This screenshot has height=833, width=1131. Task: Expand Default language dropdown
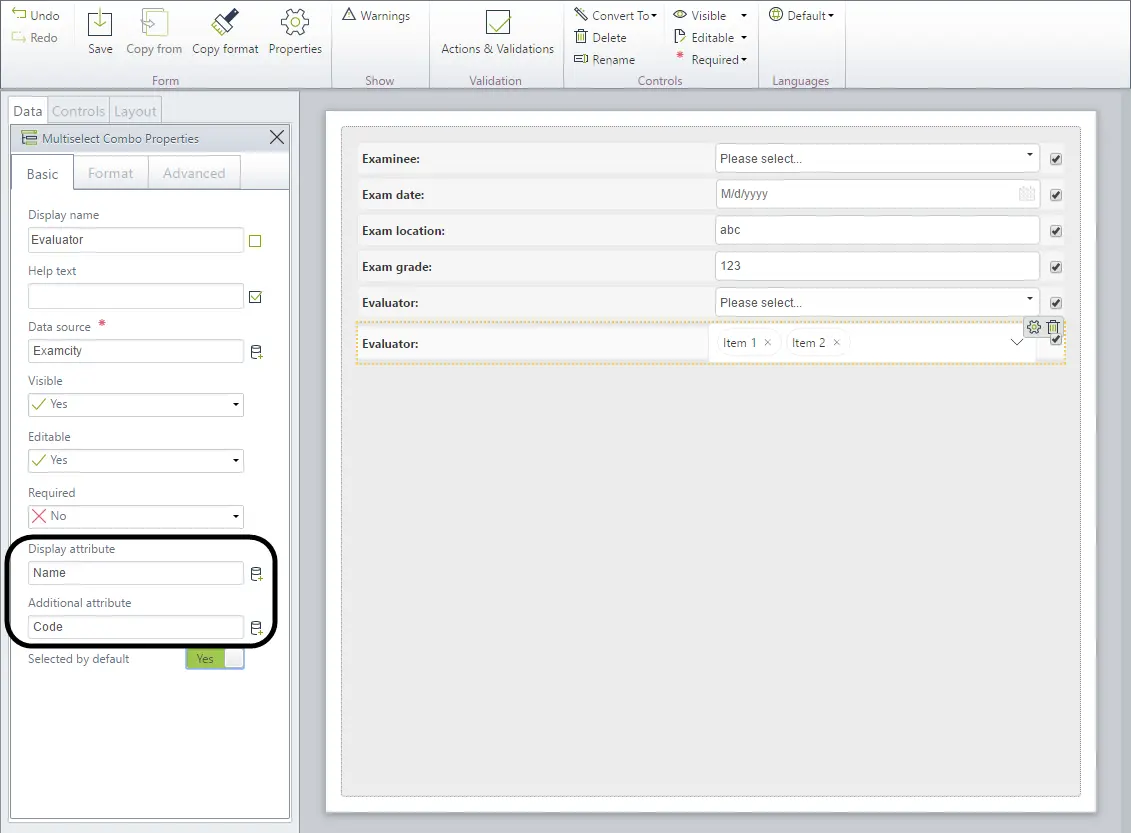(x=801, y=15)
